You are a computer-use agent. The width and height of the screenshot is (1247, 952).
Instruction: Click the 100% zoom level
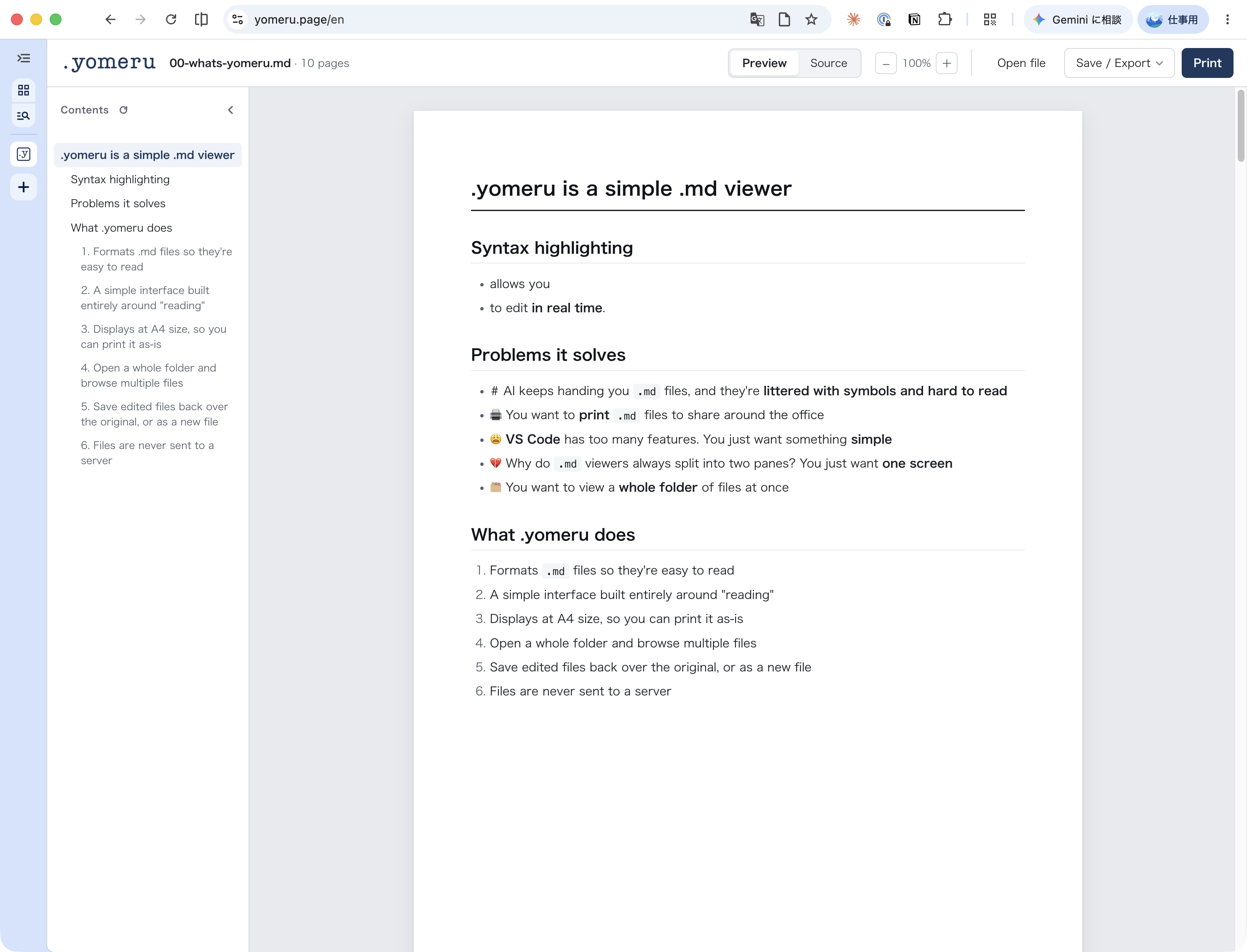(916, 63)
